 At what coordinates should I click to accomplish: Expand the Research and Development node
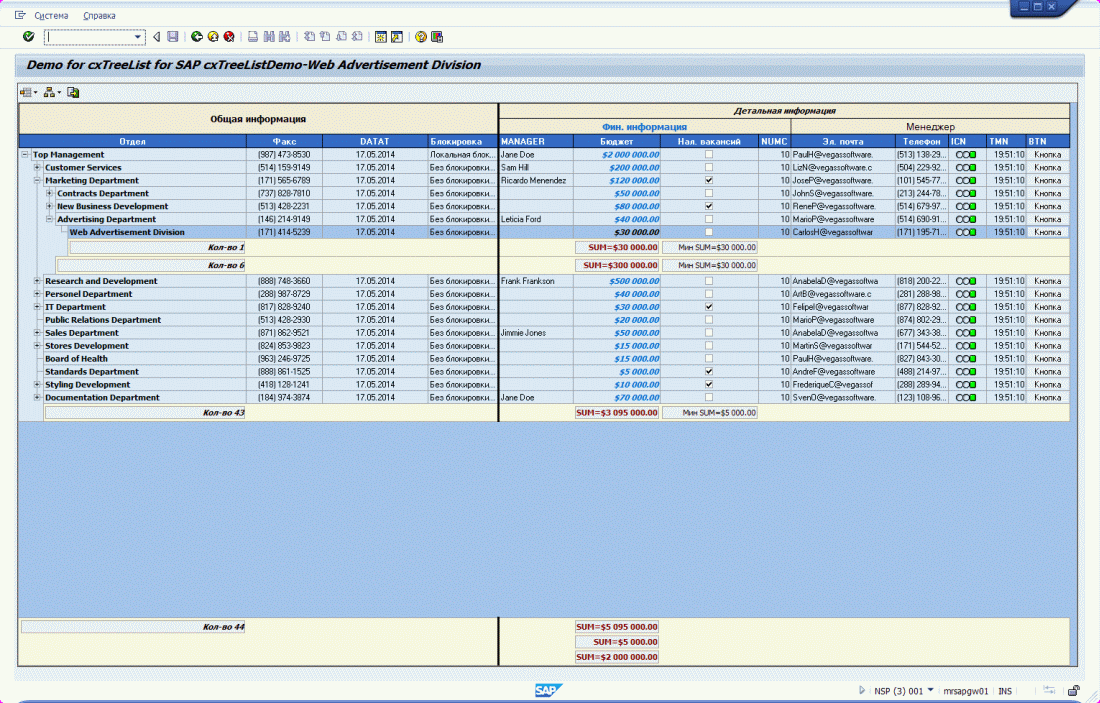pos(37,281)
